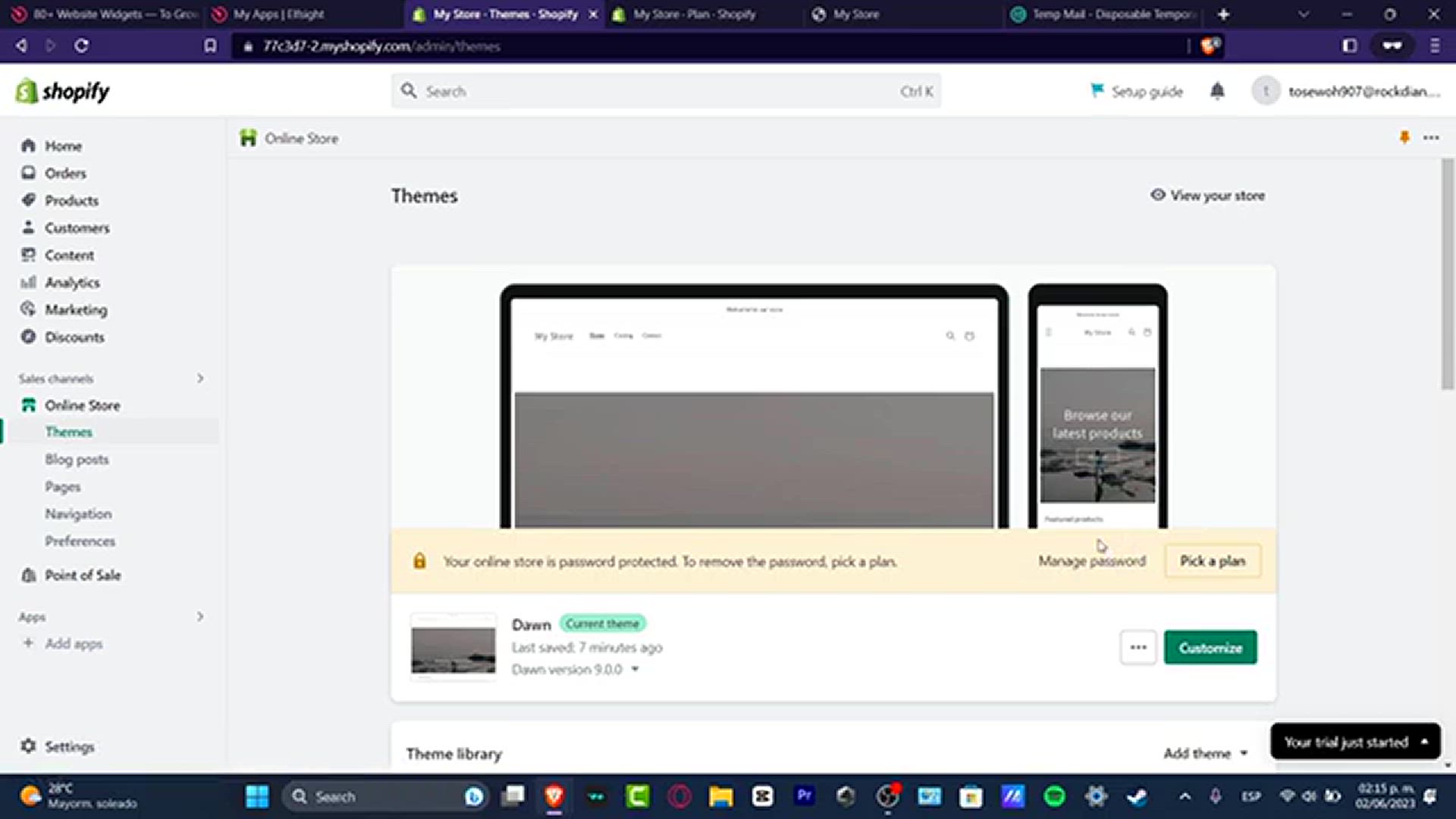Click the notifications bell icon

1217,91
